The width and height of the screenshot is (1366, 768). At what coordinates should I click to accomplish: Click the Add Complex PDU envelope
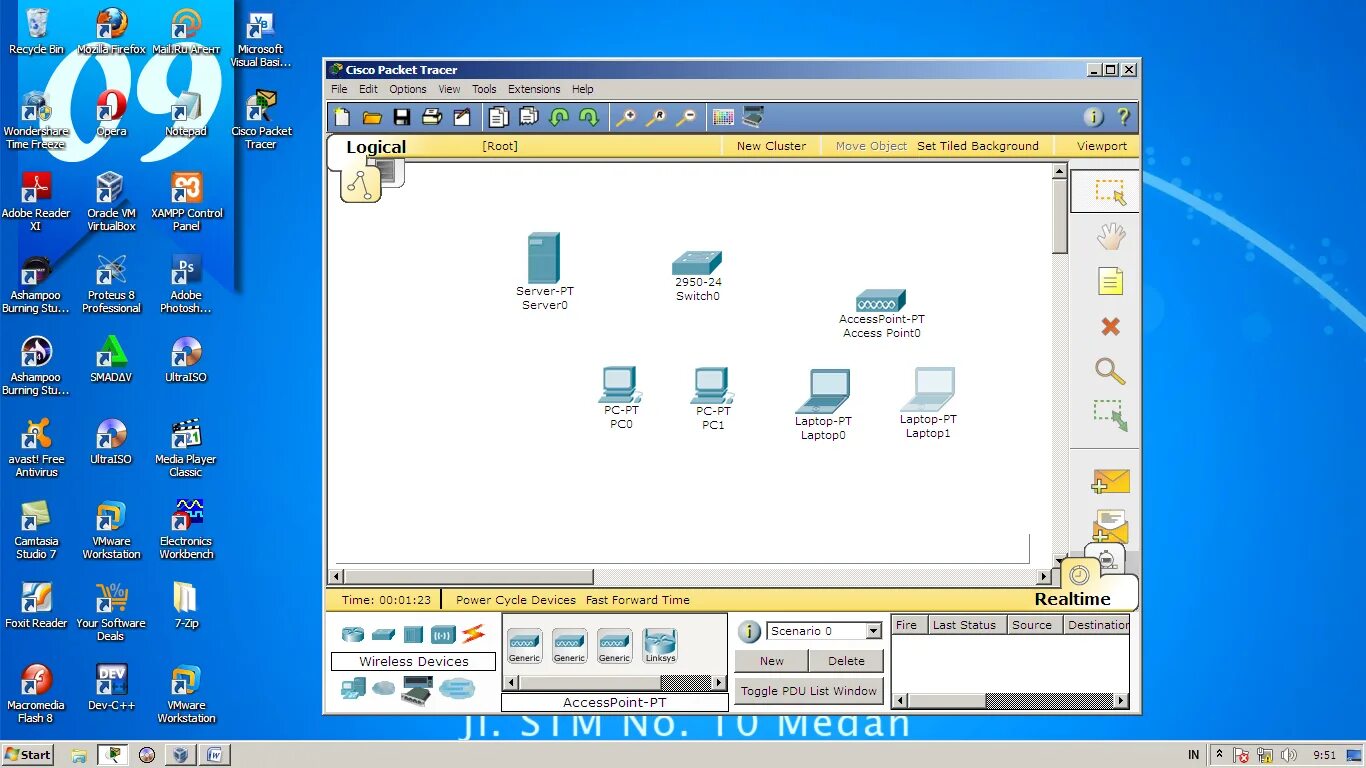[x=1110, y=526]
